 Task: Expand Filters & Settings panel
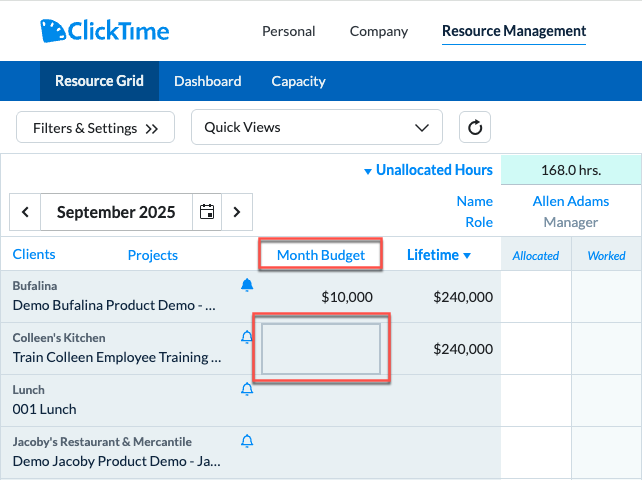coord(95,127)
